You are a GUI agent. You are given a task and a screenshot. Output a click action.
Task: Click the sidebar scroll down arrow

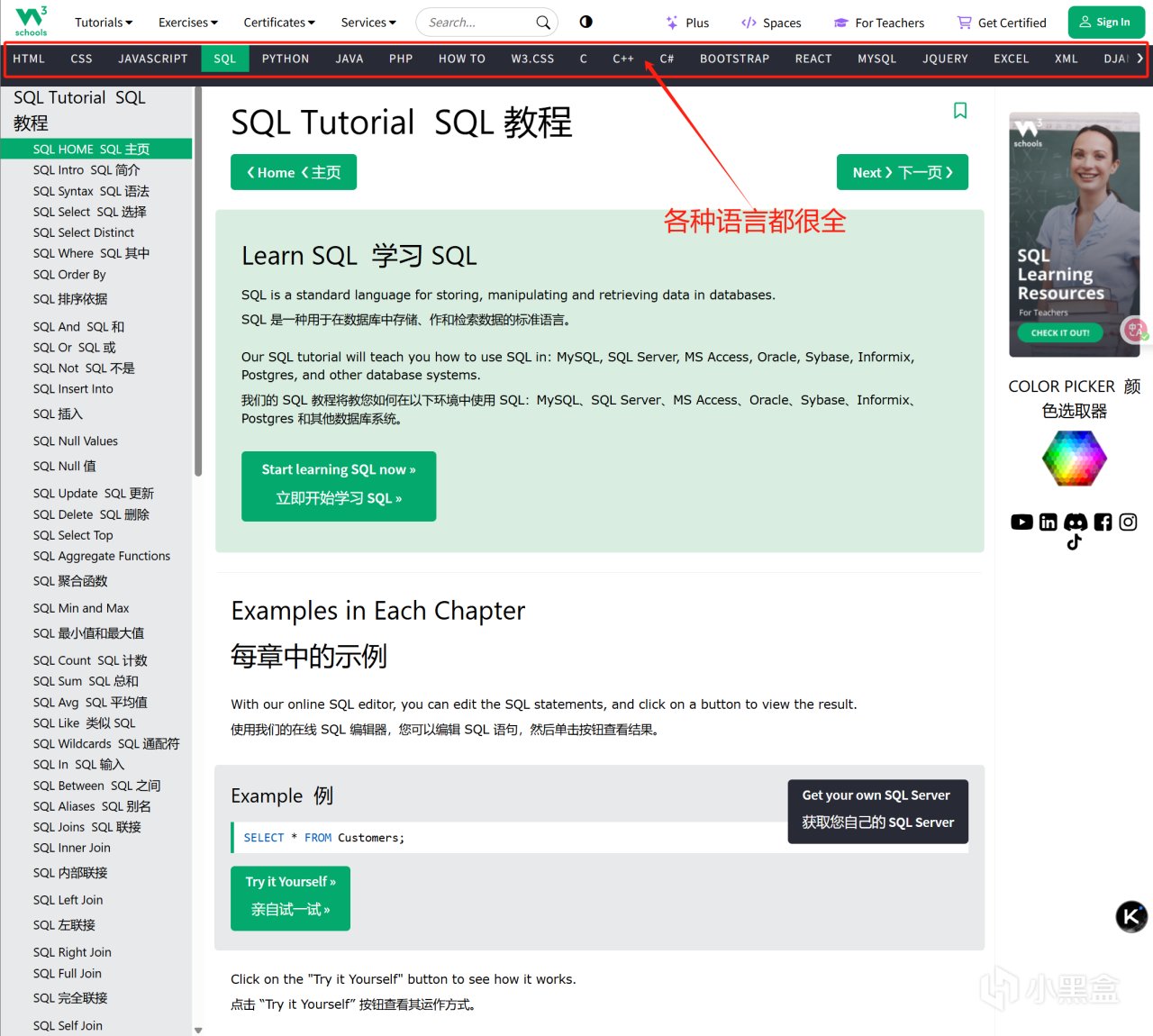[198, 1030]
